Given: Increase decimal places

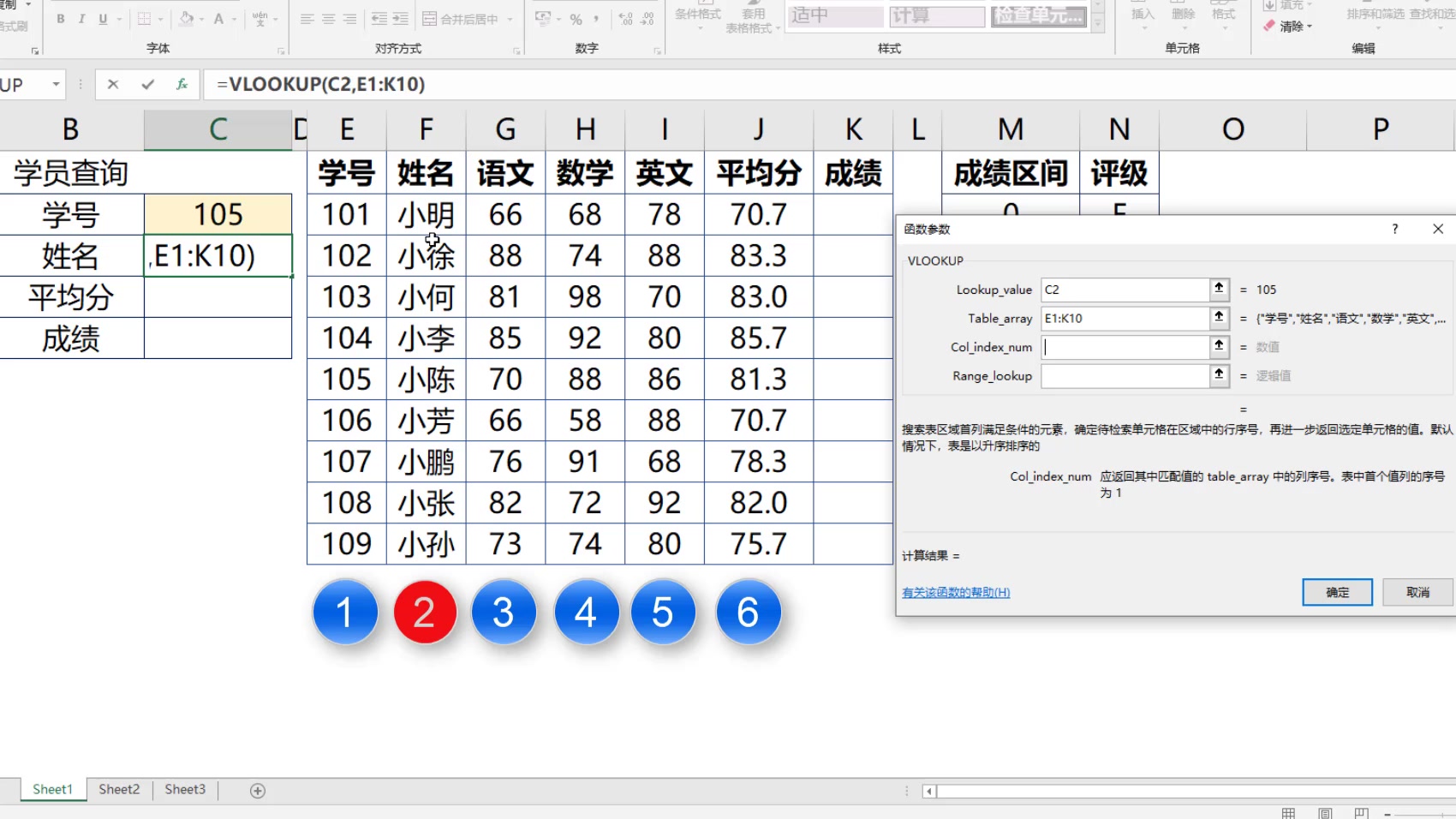Looking at the screenshot, I should pos(626,19).
